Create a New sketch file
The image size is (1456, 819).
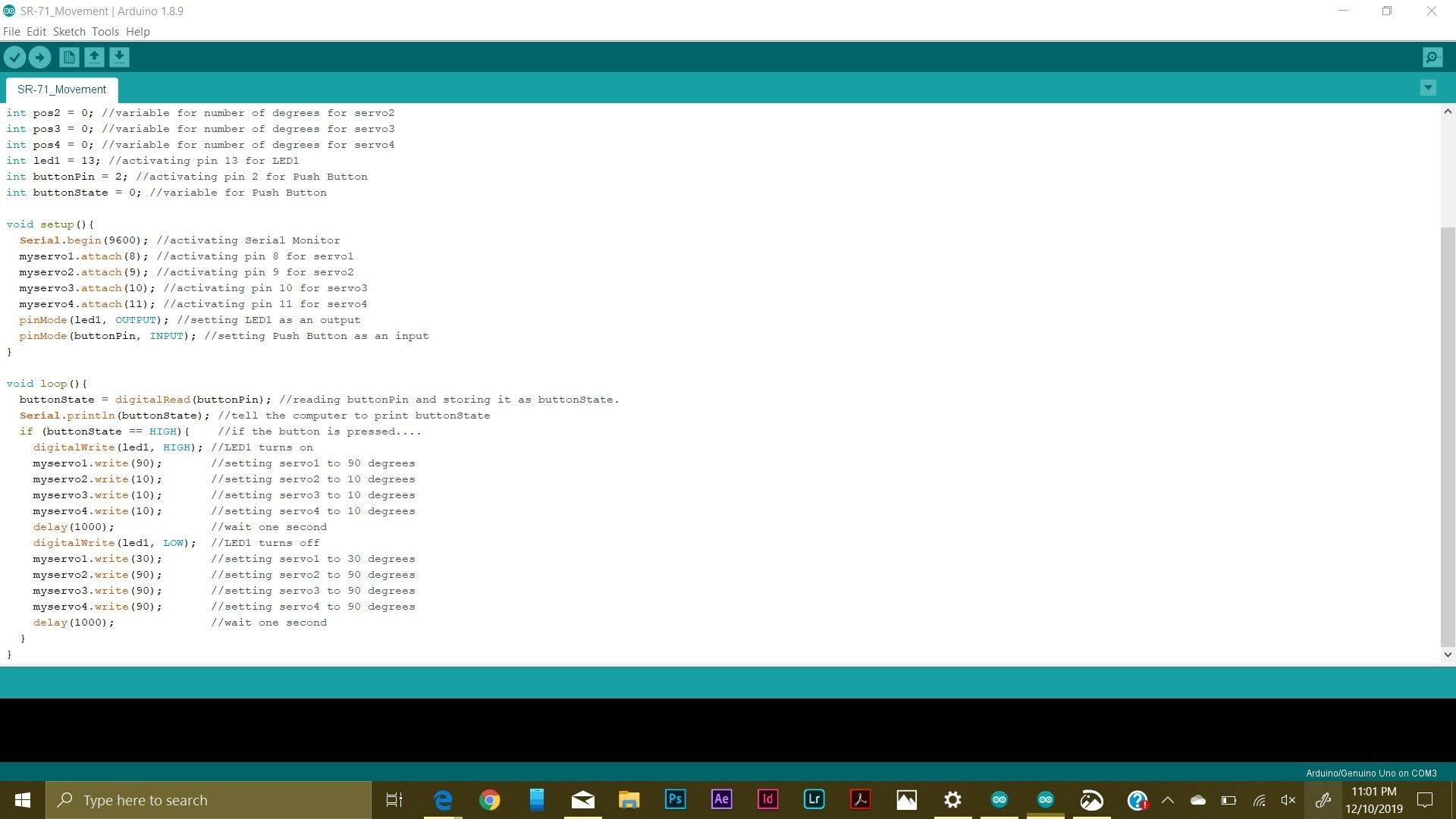[x=69, y=57]
